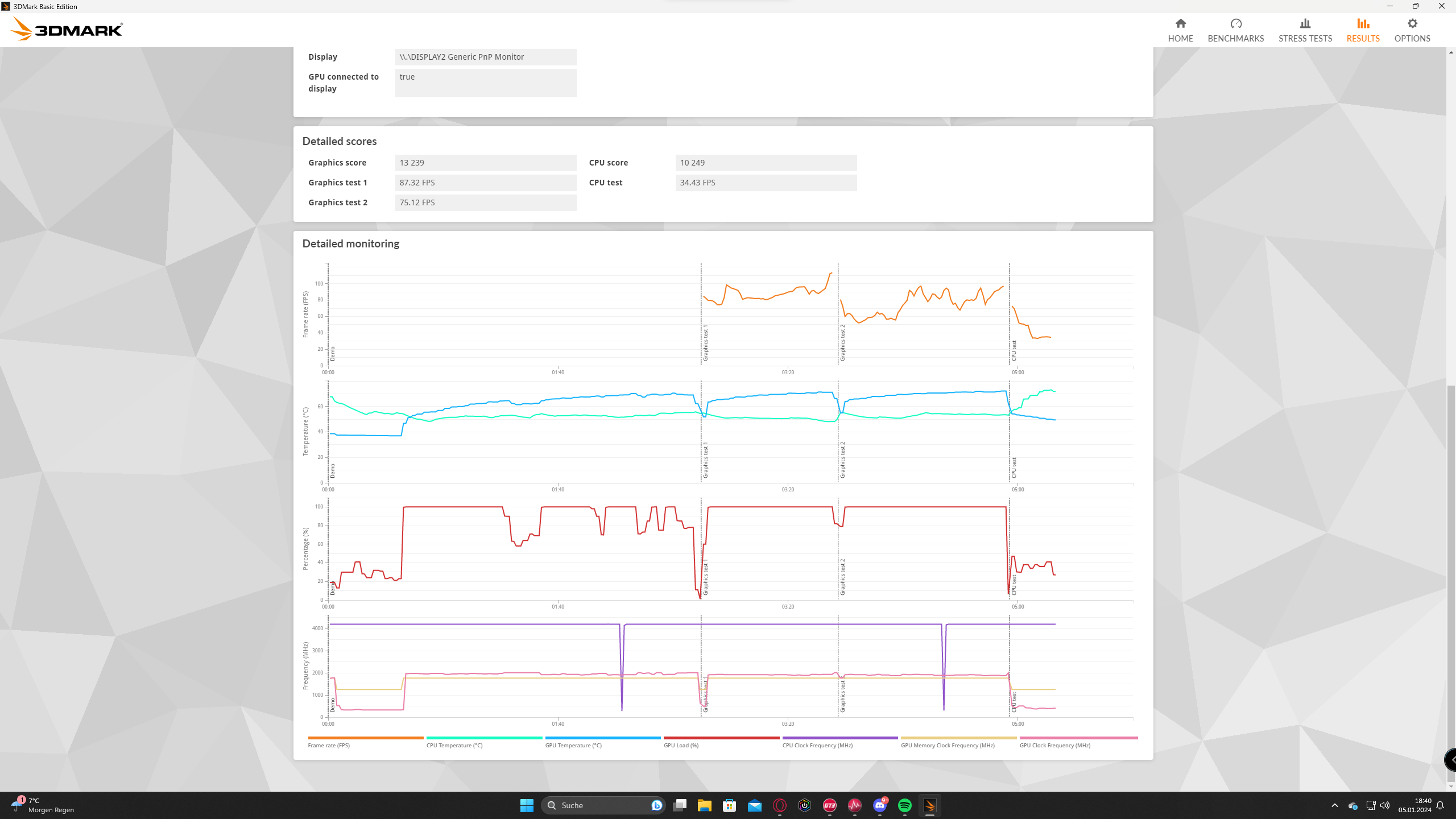Open the weather widget flyout

43,805
